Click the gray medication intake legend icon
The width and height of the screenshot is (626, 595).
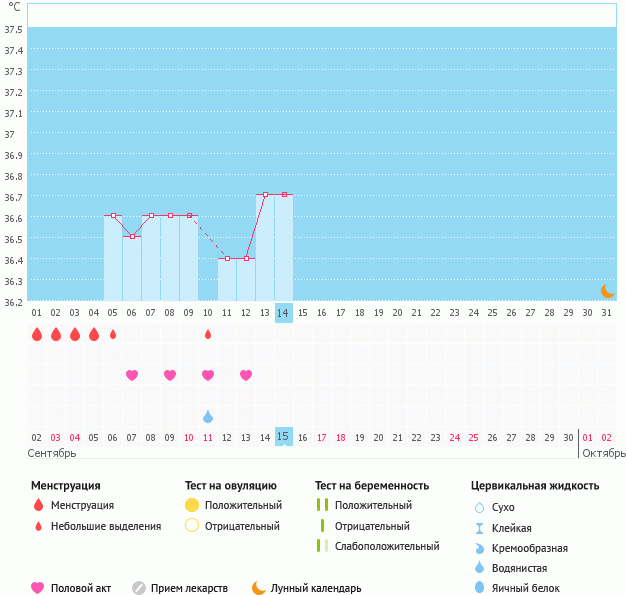tap(139, 588)
